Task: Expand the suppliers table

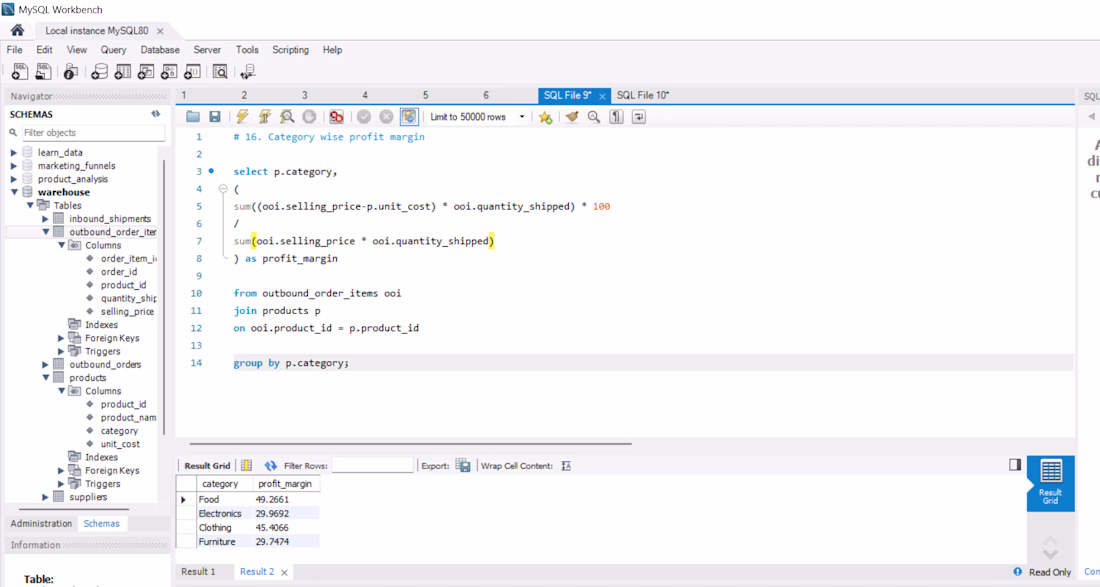Action: click(x=46, y=497)
